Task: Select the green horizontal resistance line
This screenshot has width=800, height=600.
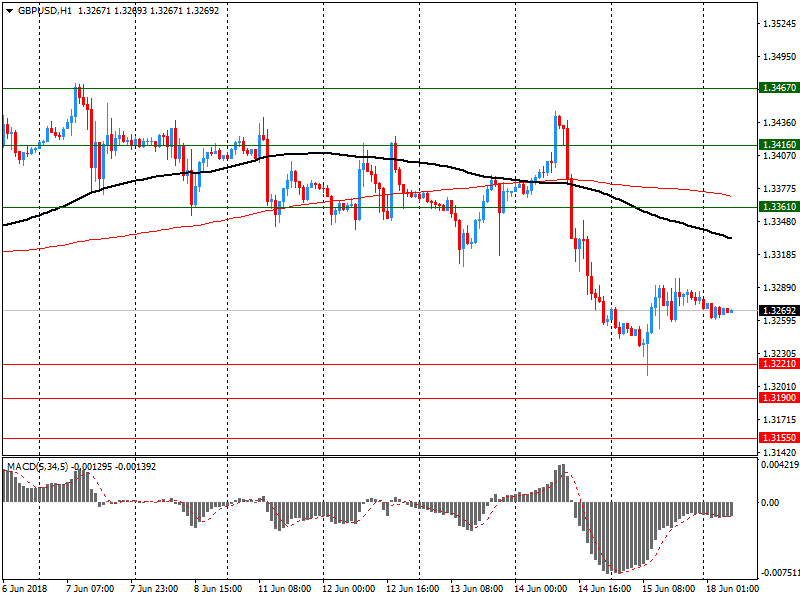Action: point(300,88)
